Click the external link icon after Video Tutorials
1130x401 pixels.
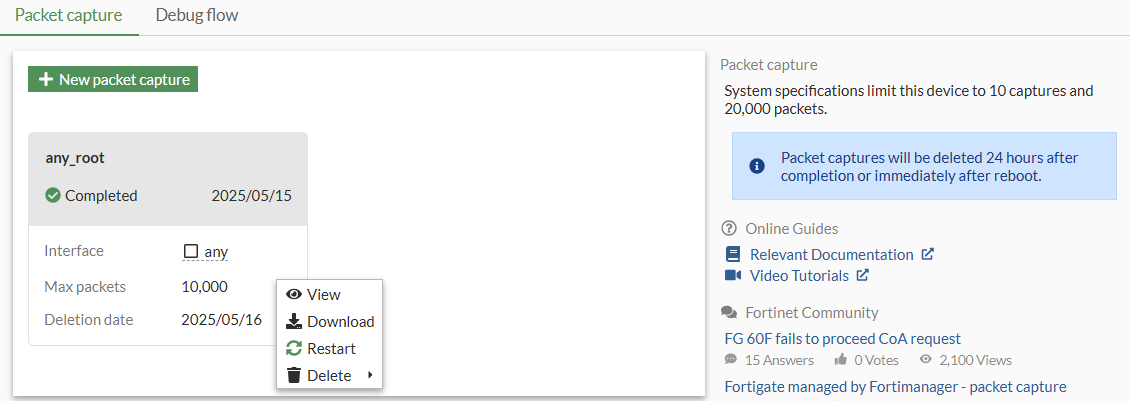[862, 275]
